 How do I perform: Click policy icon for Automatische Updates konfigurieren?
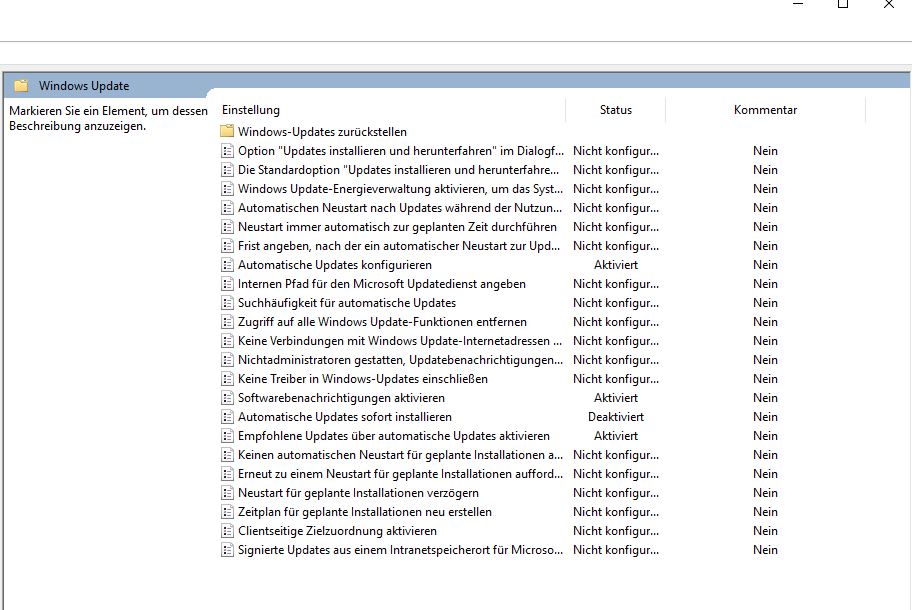(227, 265)
